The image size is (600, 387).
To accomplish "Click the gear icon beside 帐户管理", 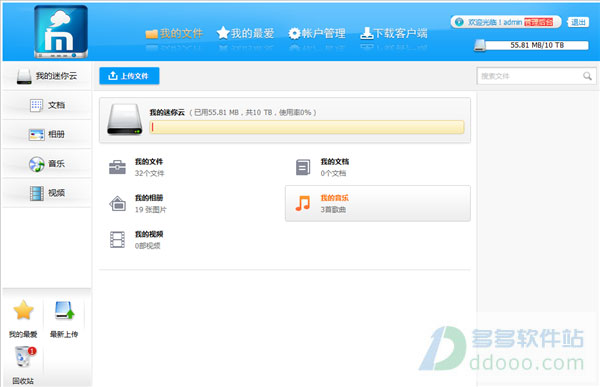I will coord(294,34).
